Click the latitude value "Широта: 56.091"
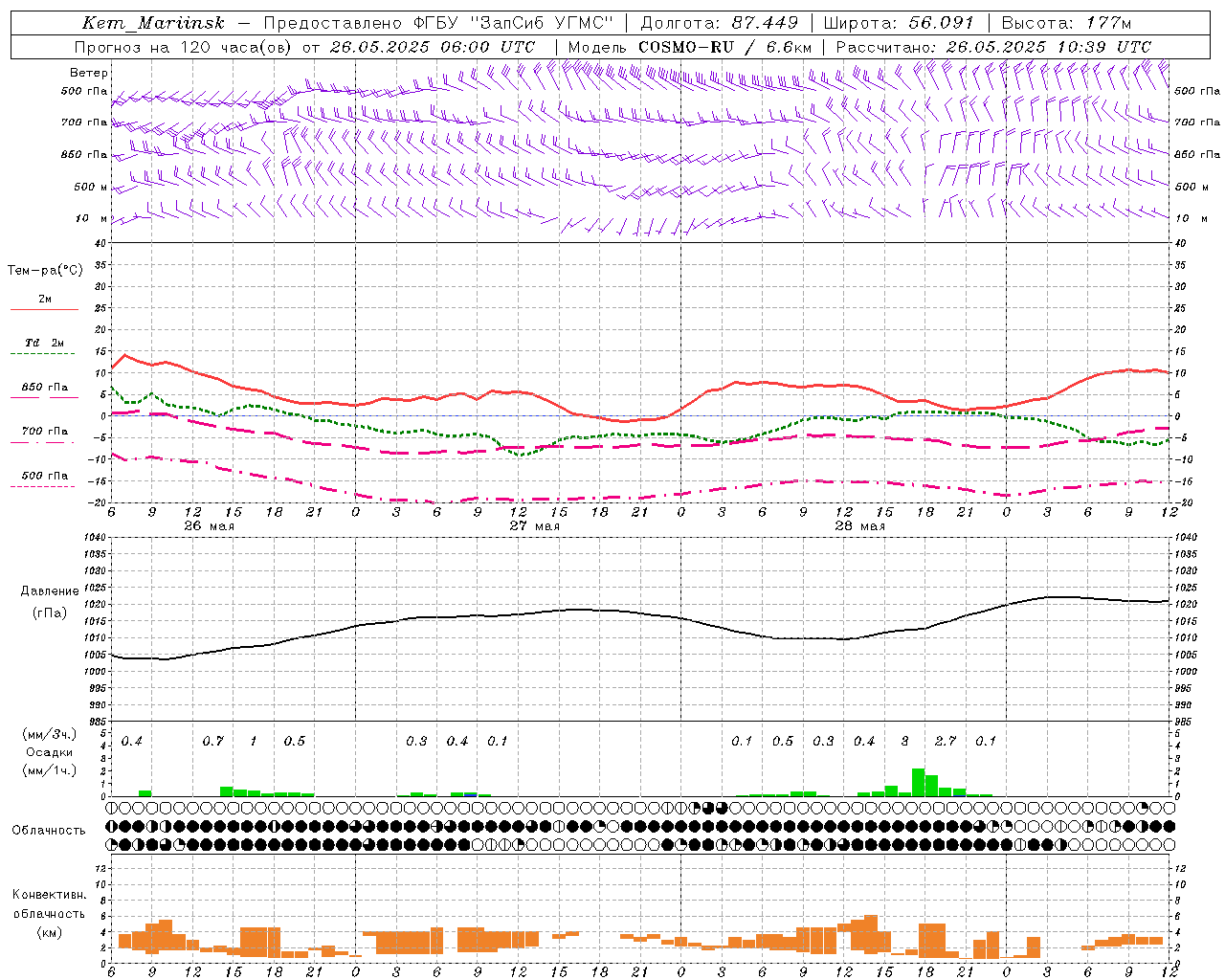 (899, 23)
